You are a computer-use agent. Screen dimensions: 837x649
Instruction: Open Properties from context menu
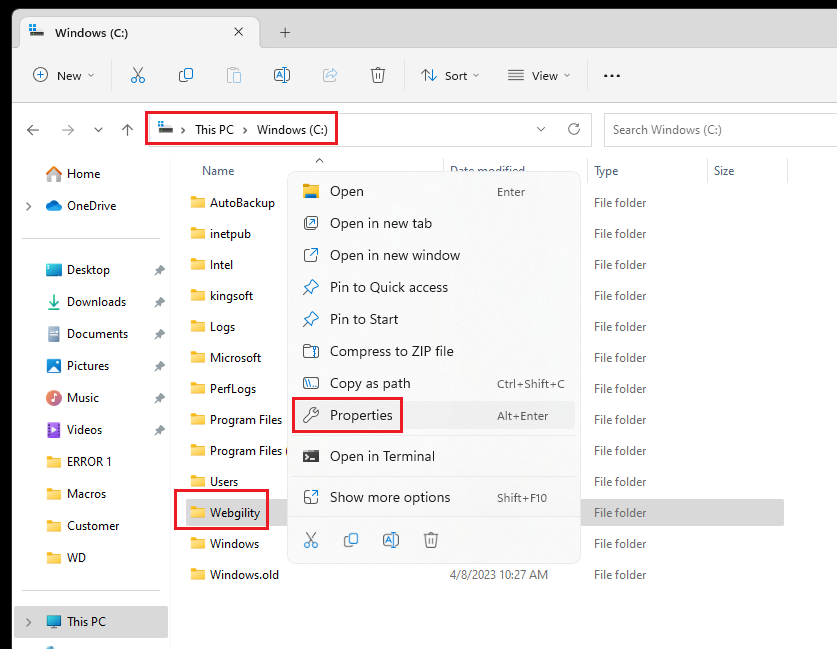(433, 415)
